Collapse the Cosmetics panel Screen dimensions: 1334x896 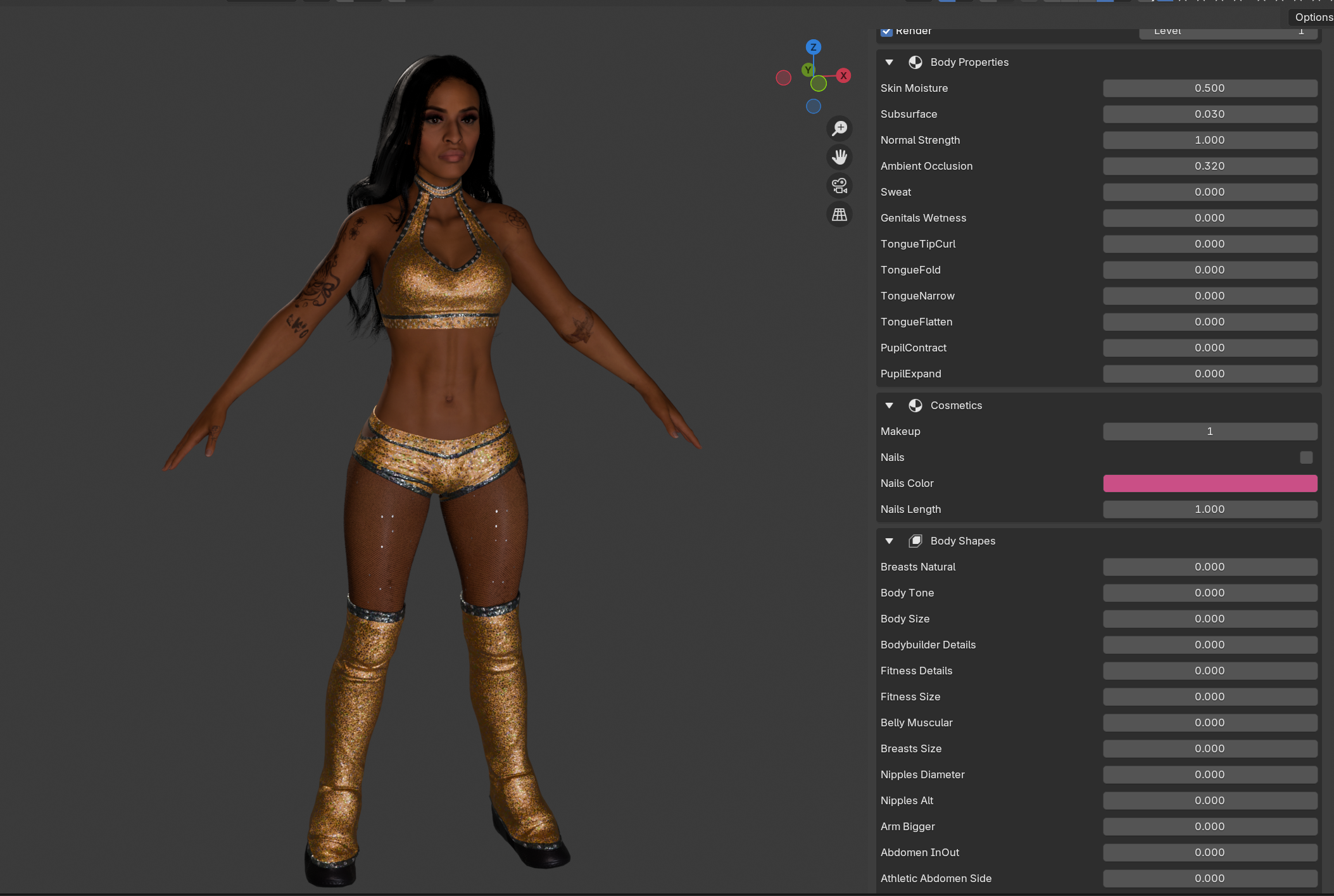[890, 405]
